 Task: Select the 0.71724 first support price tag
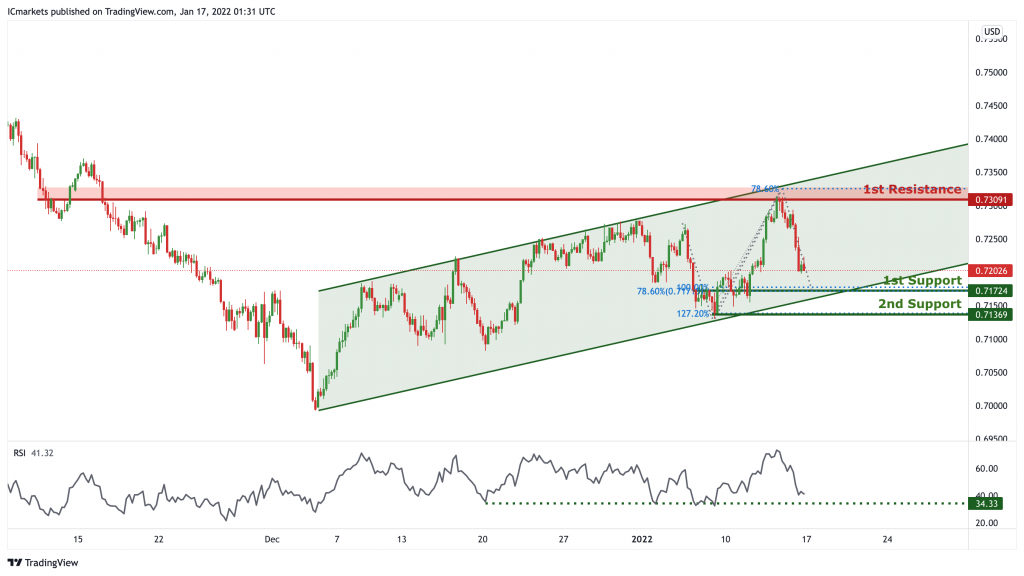991,291
